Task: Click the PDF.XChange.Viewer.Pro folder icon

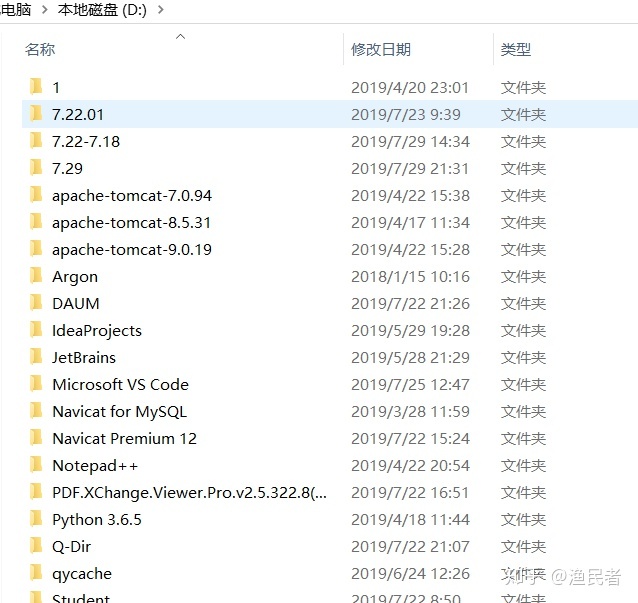Action: tap(36, 492)
